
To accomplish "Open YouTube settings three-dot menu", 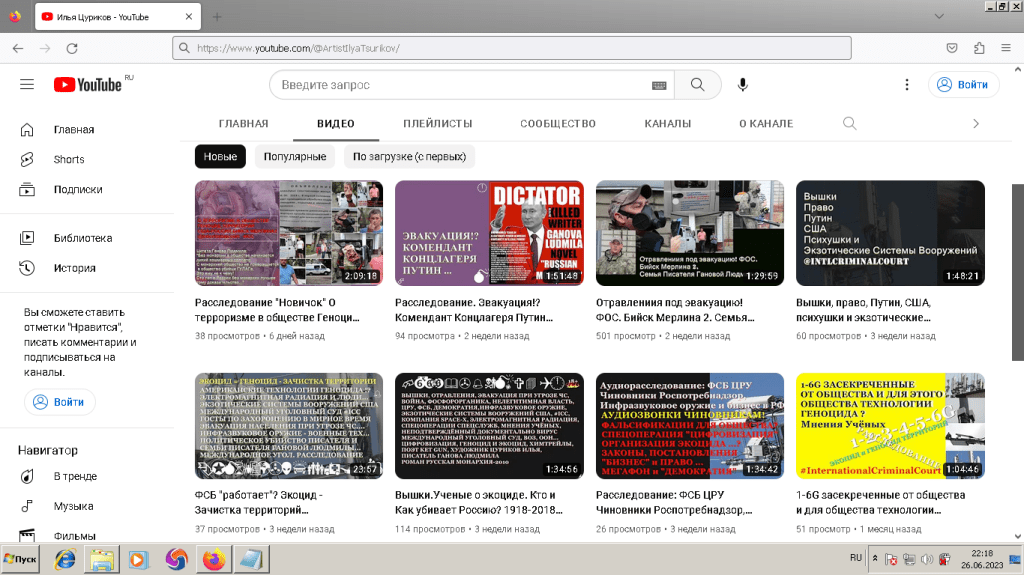I will [906, 85].
